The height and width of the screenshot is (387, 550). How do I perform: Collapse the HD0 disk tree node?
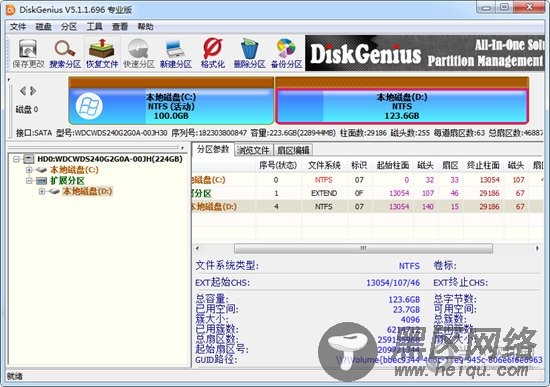point(16,159)
